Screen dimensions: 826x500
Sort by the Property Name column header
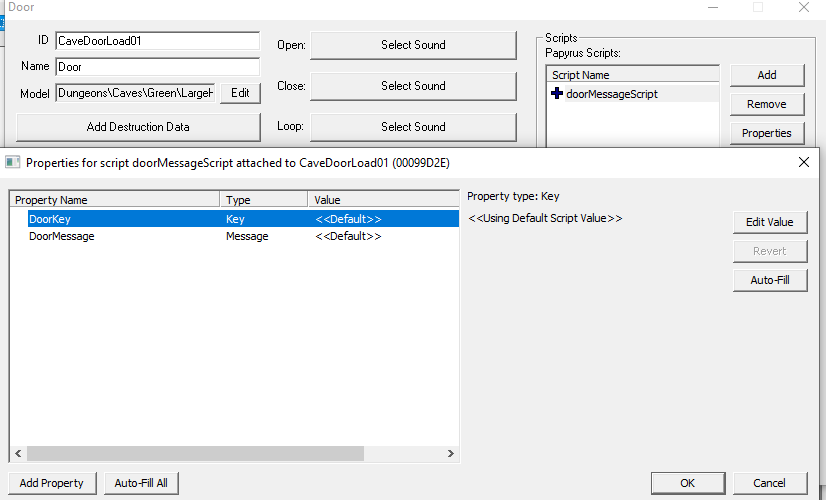coord(115,200)
